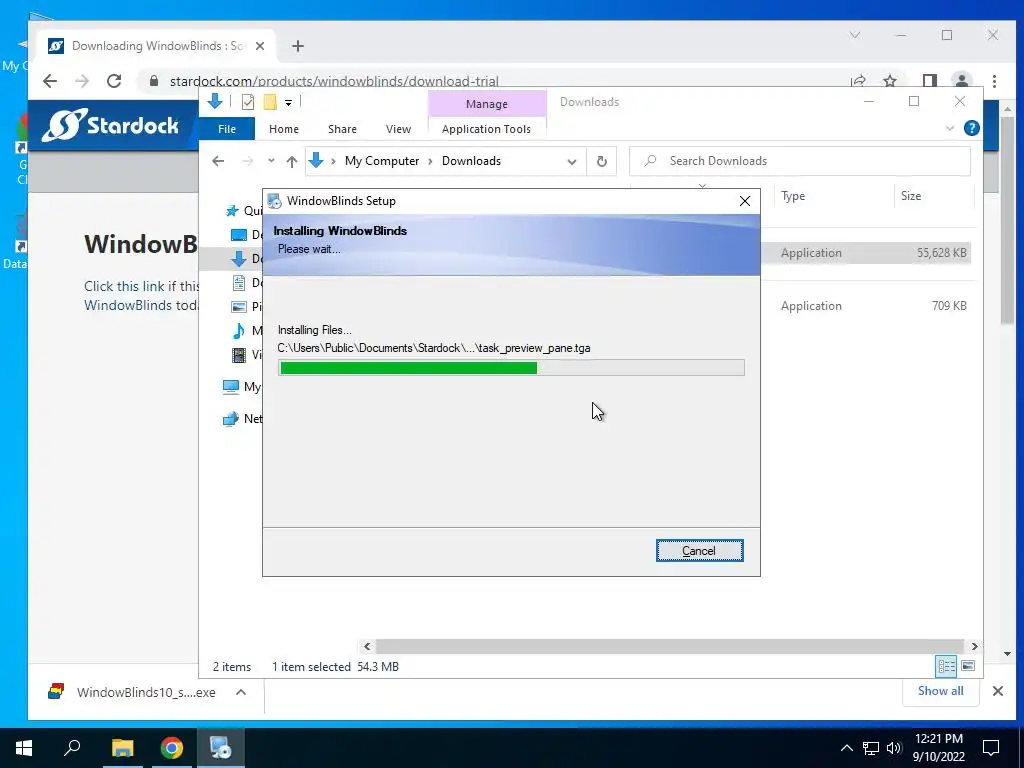Image resolution: width=1024 pixels, height=768 pixels.
Task: Click My Computer in address path
Action: tap(382, 161)
